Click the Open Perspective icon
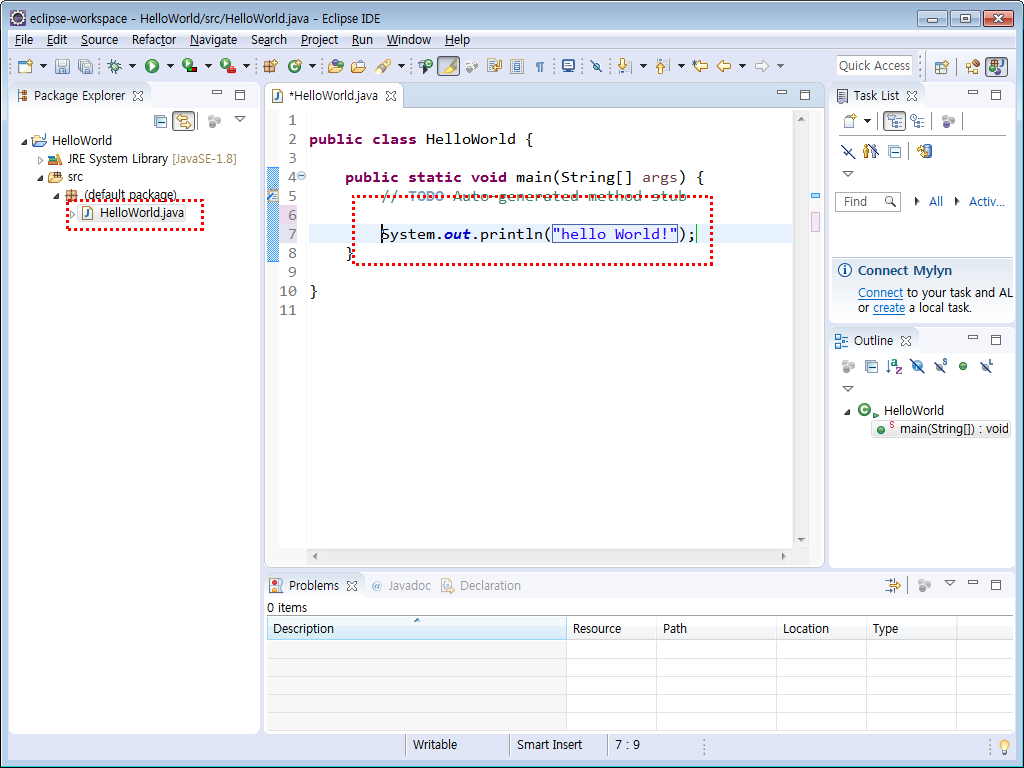The width and height of the screenshot is (1024, 768). point(941,66)
